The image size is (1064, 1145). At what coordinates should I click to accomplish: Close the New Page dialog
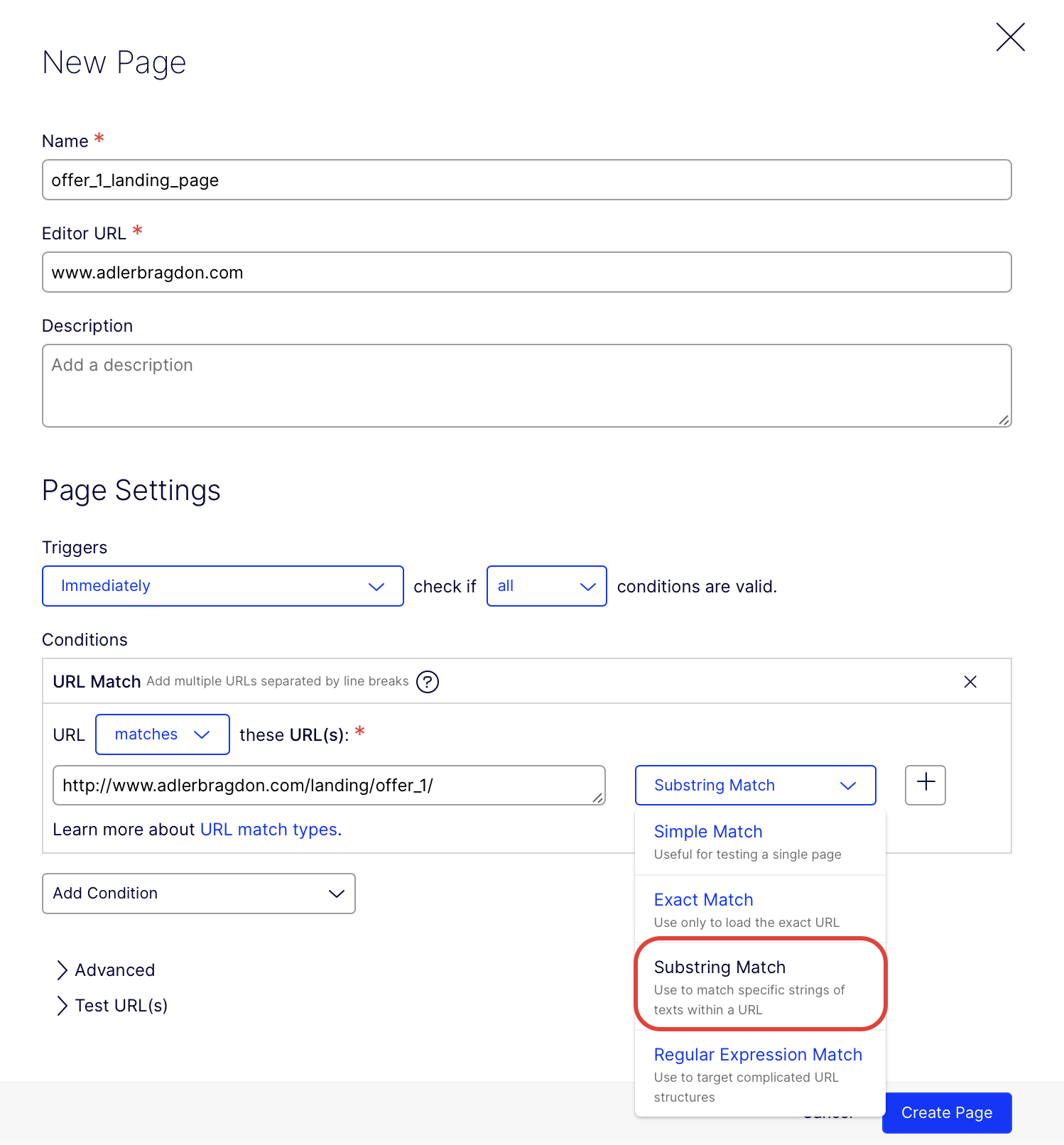click(x=1010, y=37)
